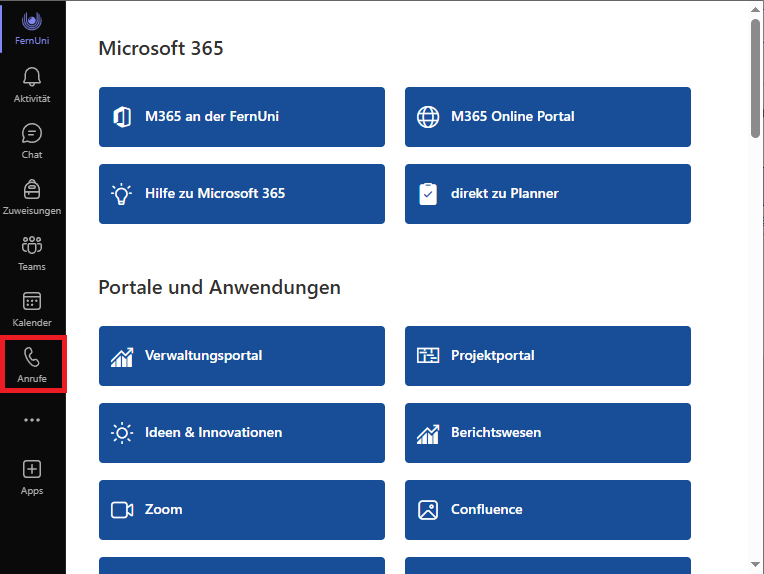Open the M365 Online Portal tile

547,116
